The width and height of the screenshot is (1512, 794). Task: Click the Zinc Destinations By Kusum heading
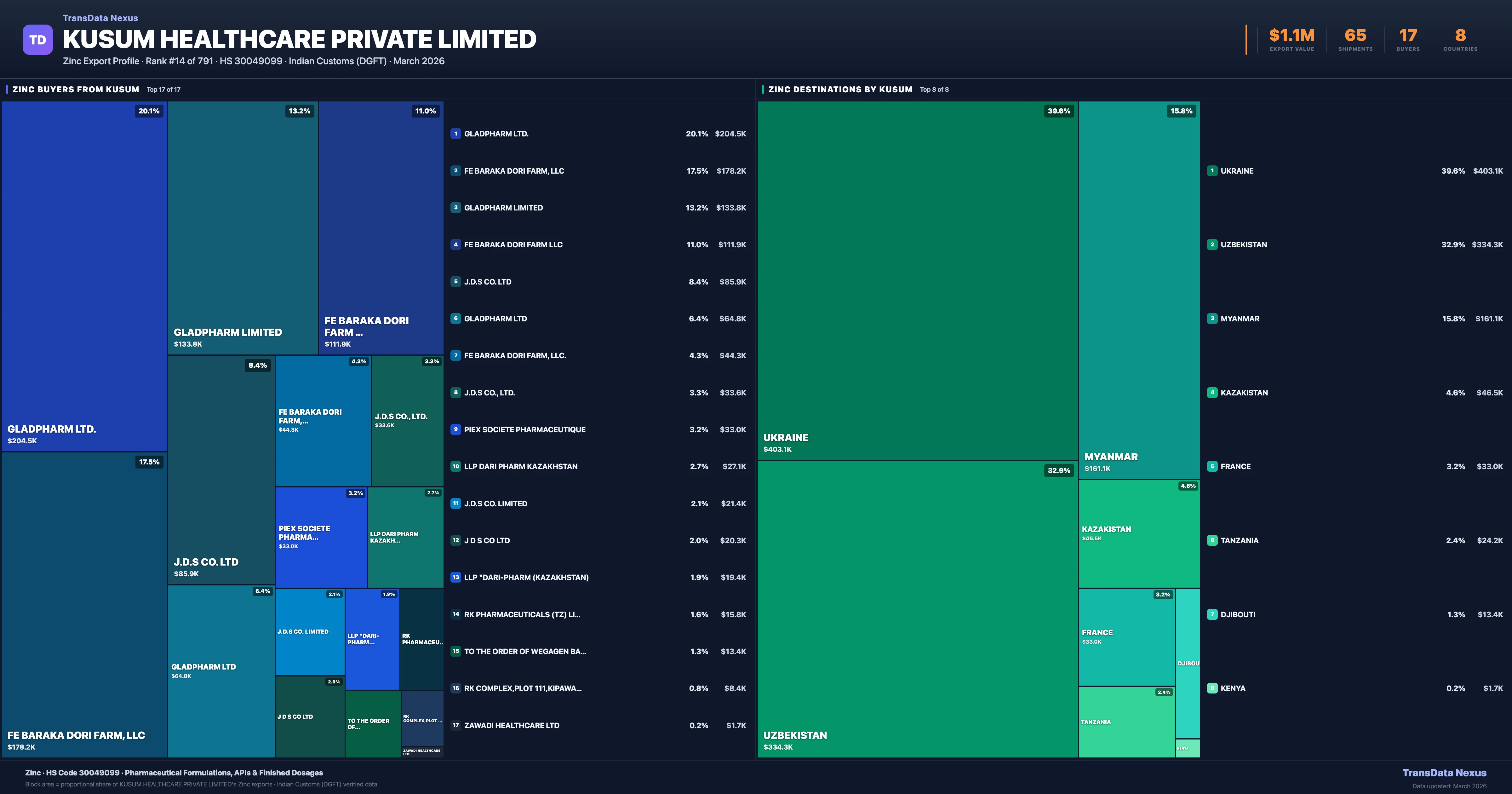pos(840,89)
